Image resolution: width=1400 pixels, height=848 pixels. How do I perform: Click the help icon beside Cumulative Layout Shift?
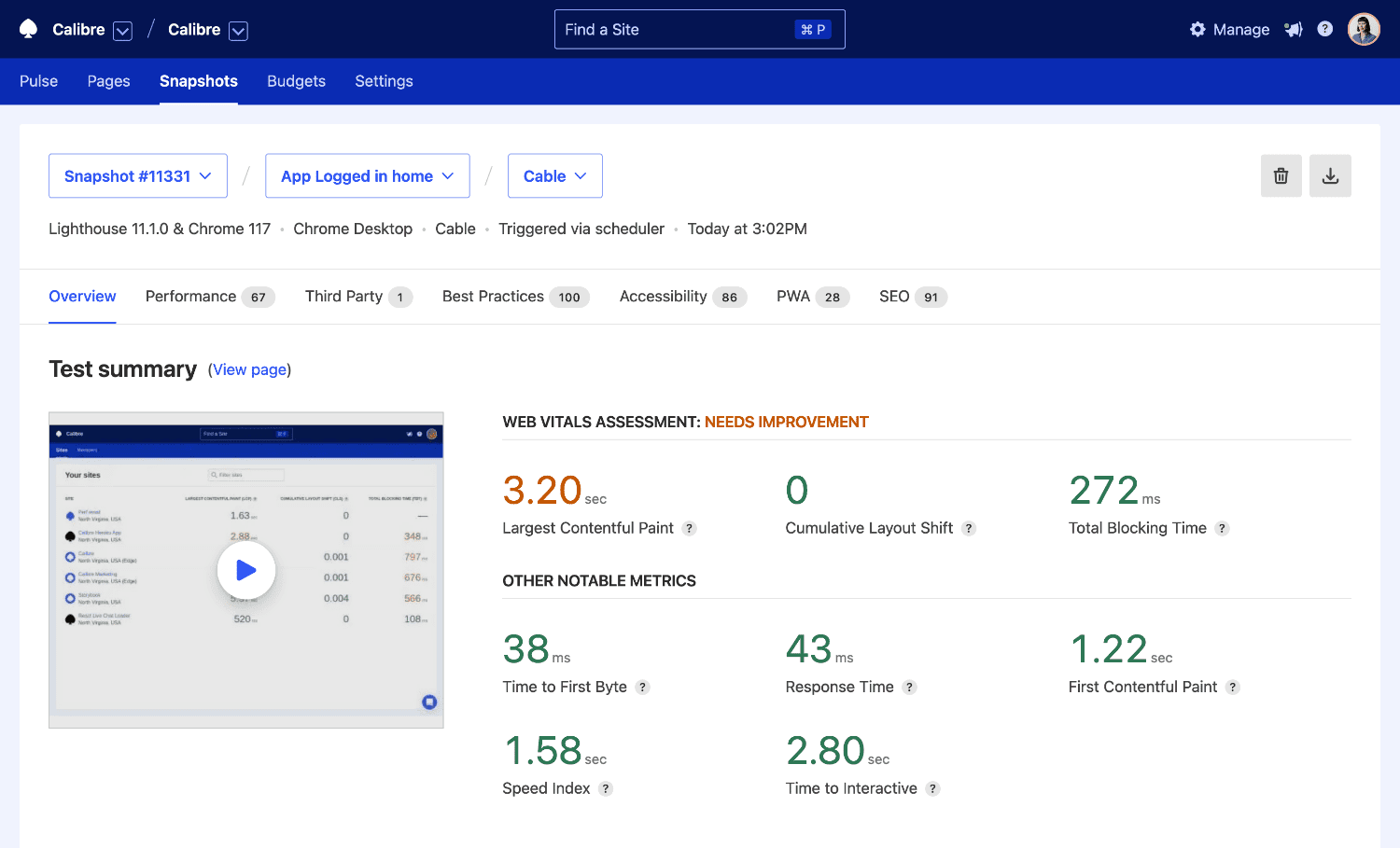(970, 528)
